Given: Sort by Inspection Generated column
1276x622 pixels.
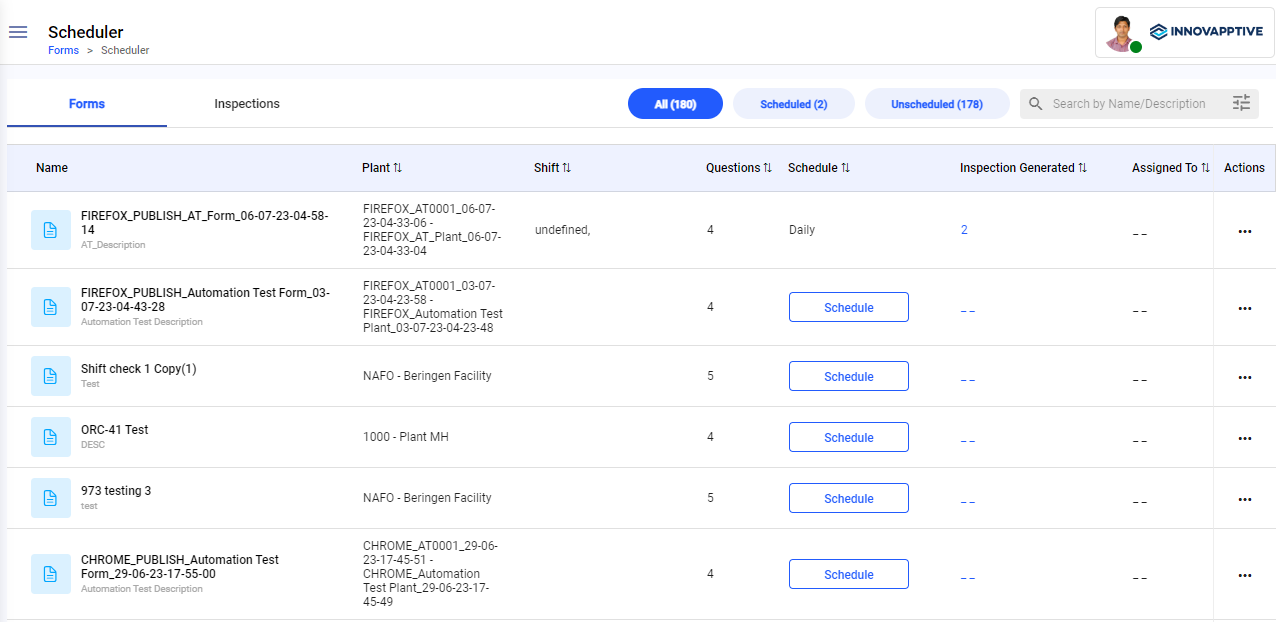Looking at the screenshot, I should coord(1082,168).
